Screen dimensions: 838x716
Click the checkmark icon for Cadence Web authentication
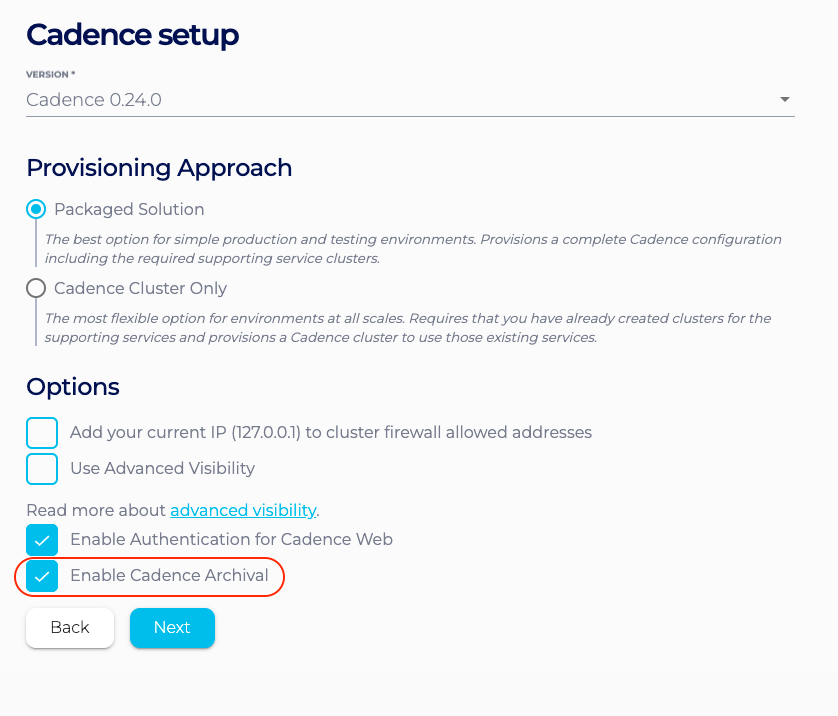pyautogui.click(x=41, y=540)
